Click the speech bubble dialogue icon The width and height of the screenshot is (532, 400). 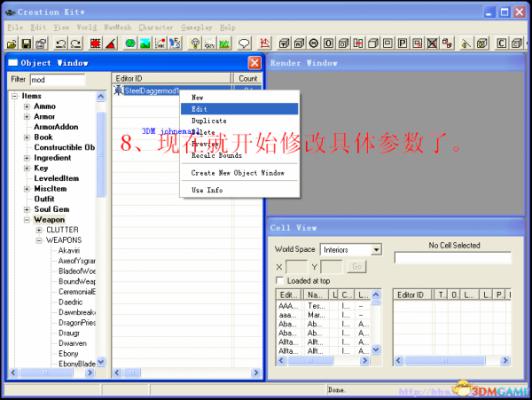[x=244, y=43]
